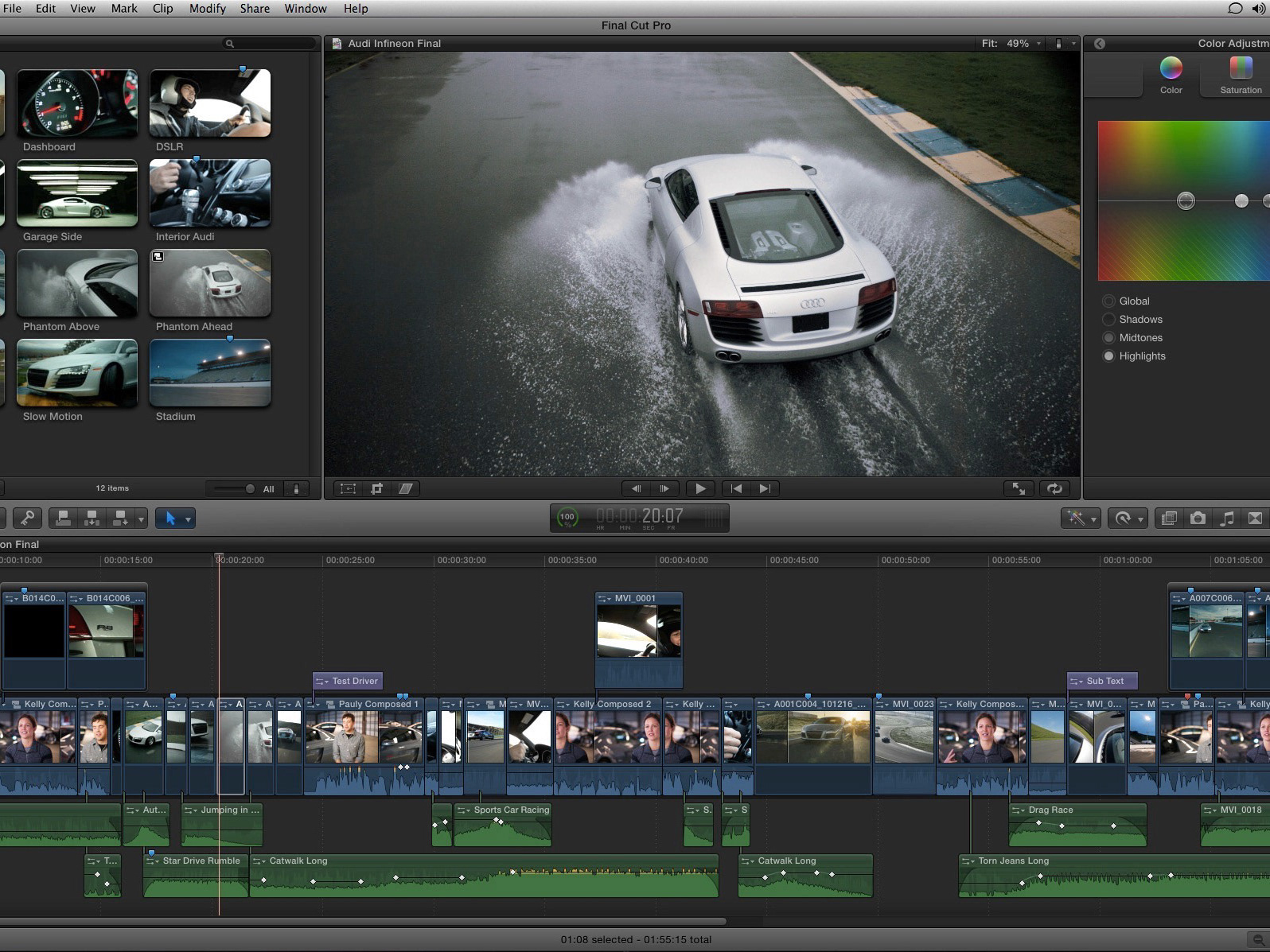Image resolution: width=1270 pixels, height=952 pixels.
Task: Select the Distort tool in viewer
Action: [406, 488]
